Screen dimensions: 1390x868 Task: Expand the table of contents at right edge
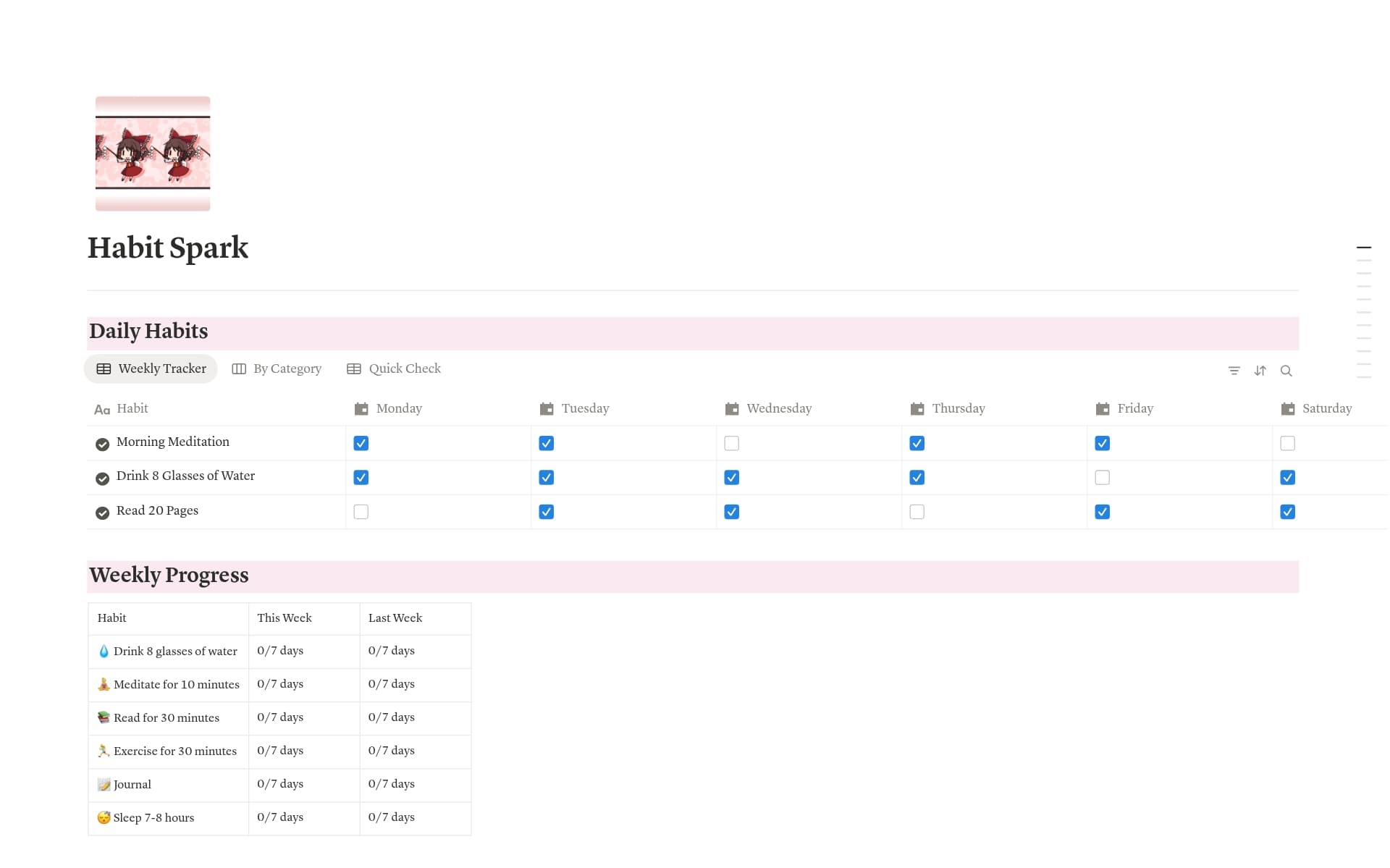tap(1364, 247)
